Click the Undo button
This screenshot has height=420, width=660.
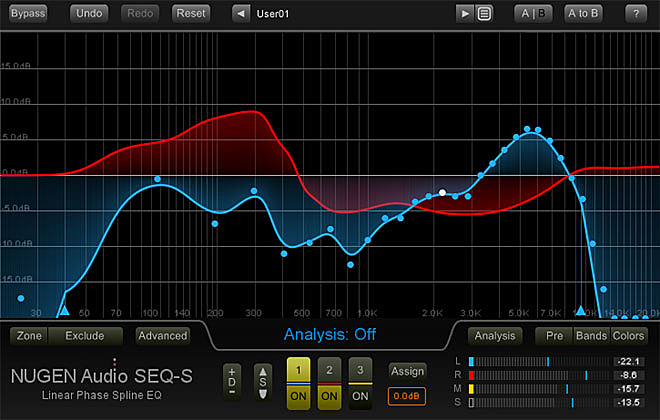click(x=89, y=13)
